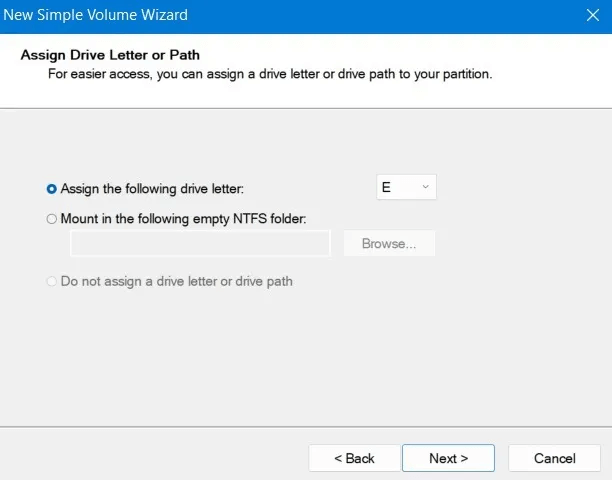Screen dimensions: 612x480
Task: Click the 'Assign Drive Letter or Path' heading
Action: click(110, 55)
